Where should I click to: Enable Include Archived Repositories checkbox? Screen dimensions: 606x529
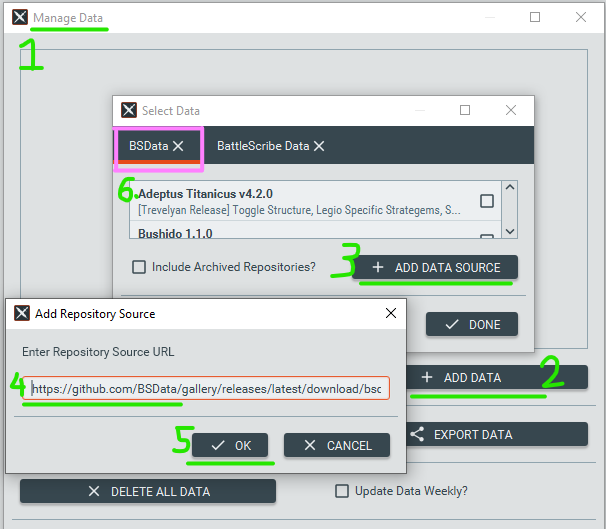[x=139, y=267]
